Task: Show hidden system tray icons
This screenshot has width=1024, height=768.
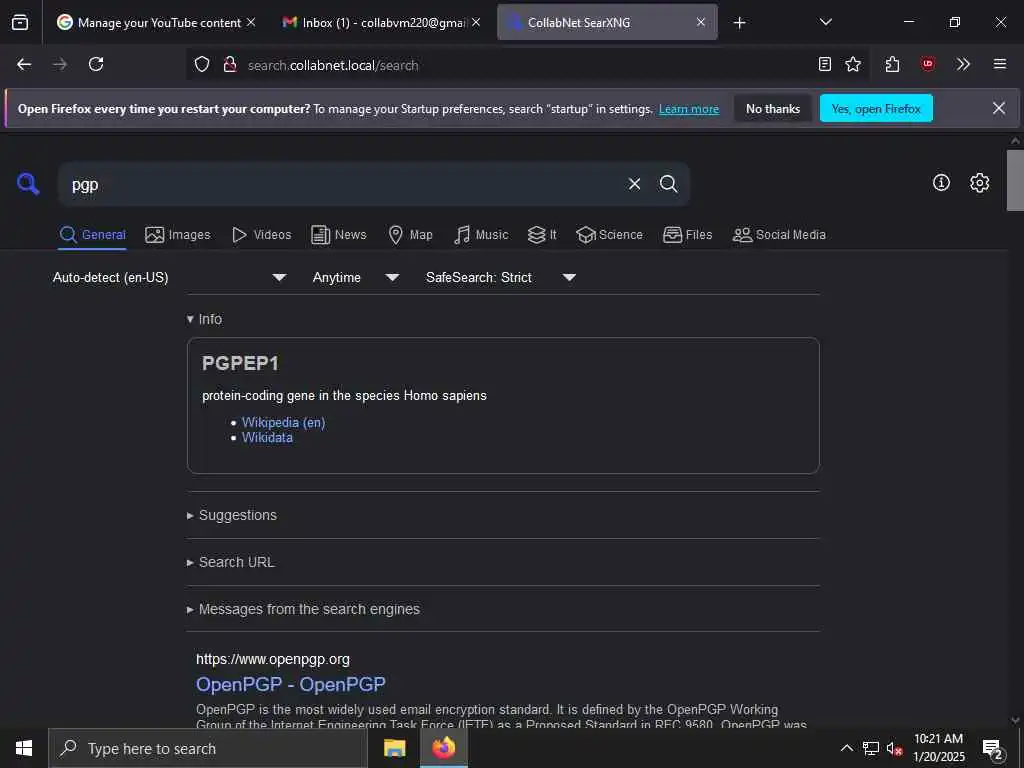Action: point(846,748)
